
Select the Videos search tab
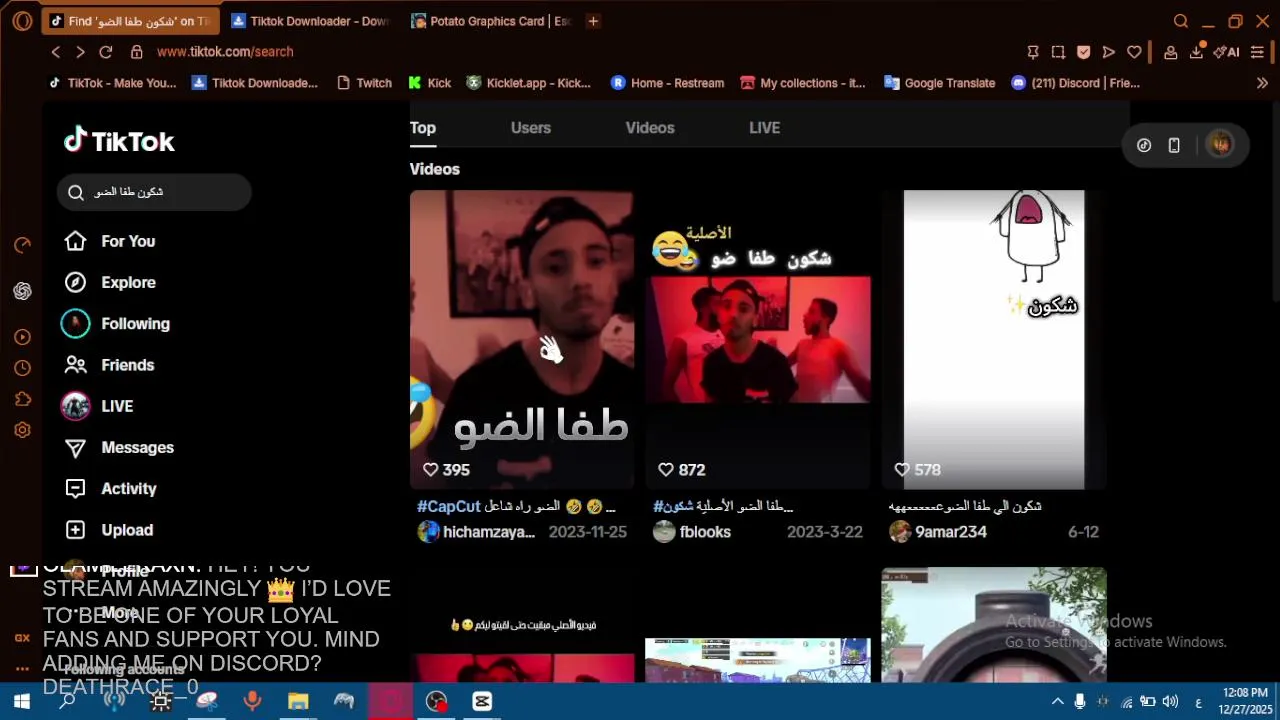(650, 128)
